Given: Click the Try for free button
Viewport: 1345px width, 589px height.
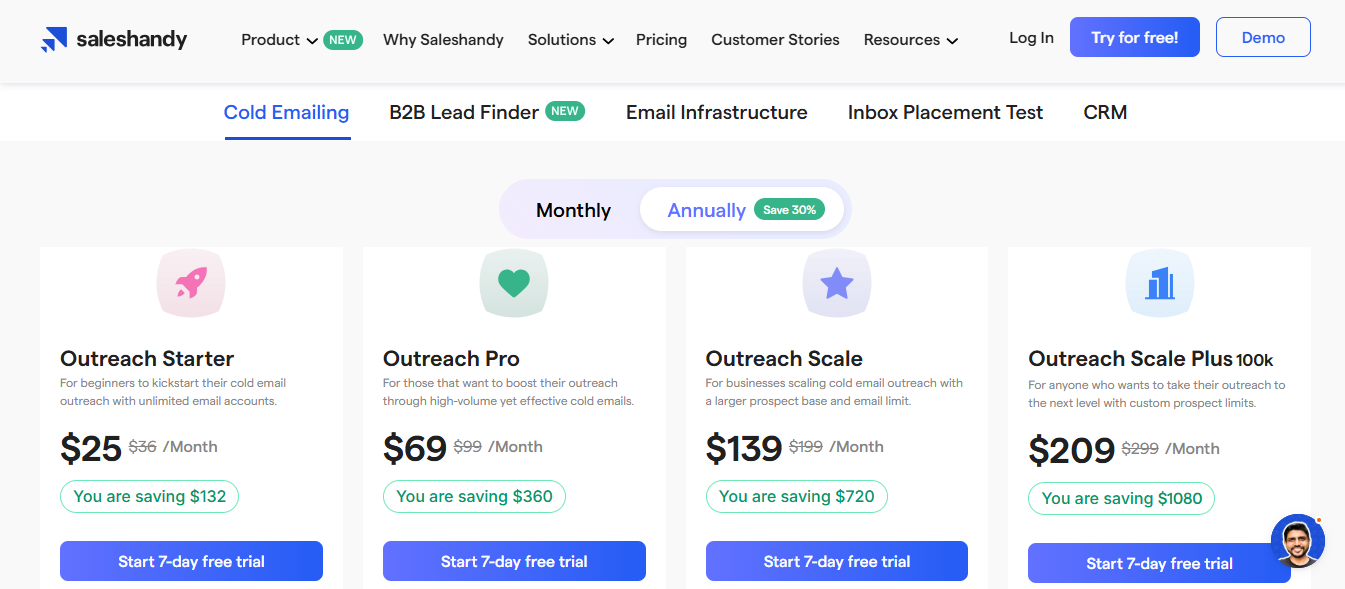Looking at the screenshot, I should click(x=1134, y=36).
